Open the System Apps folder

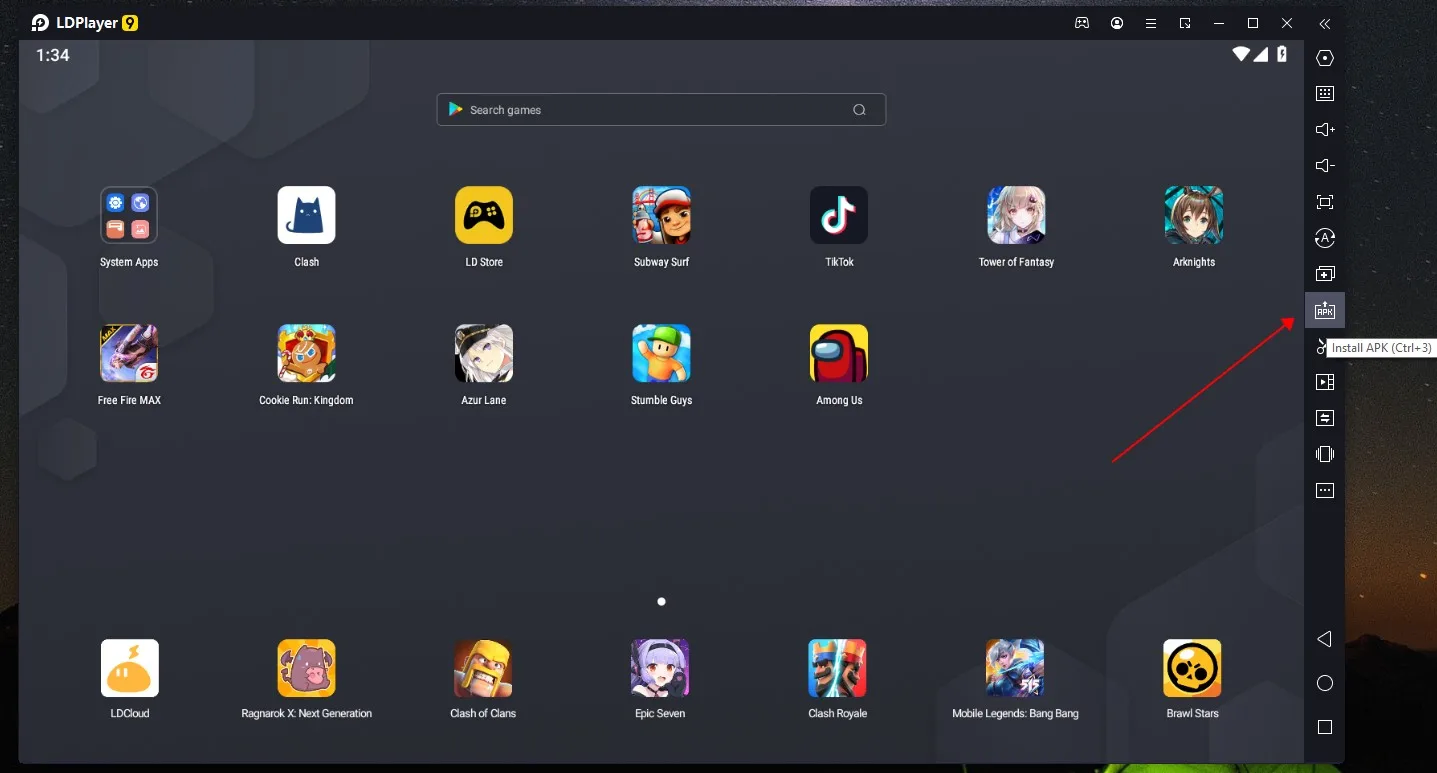click(129, 215)
